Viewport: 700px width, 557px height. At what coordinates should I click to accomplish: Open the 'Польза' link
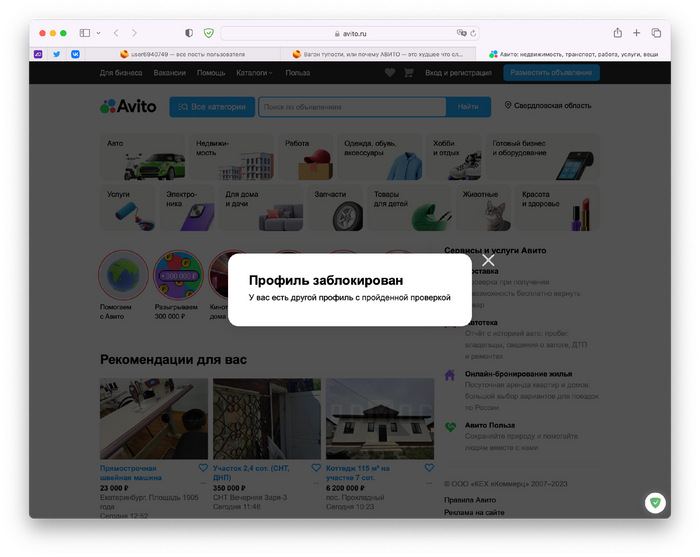point(298,73)
